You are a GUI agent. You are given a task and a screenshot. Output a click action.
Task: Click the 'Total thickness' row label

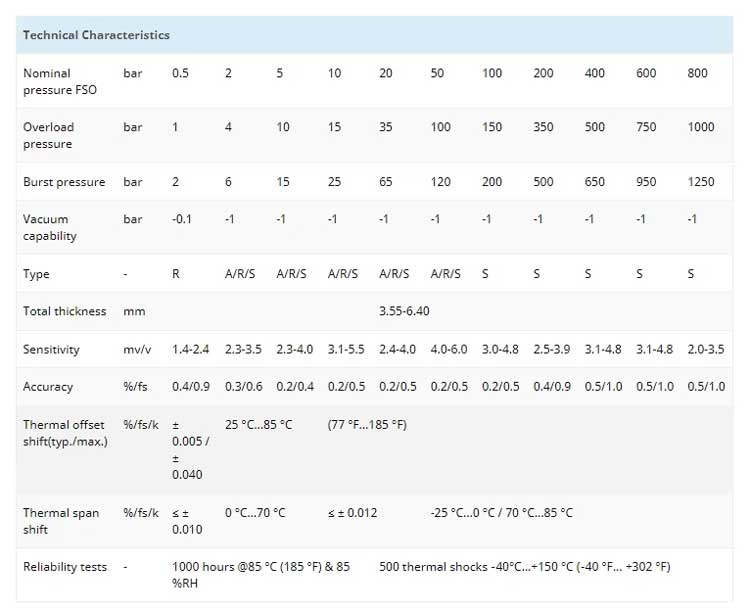[x=65, y=311]
